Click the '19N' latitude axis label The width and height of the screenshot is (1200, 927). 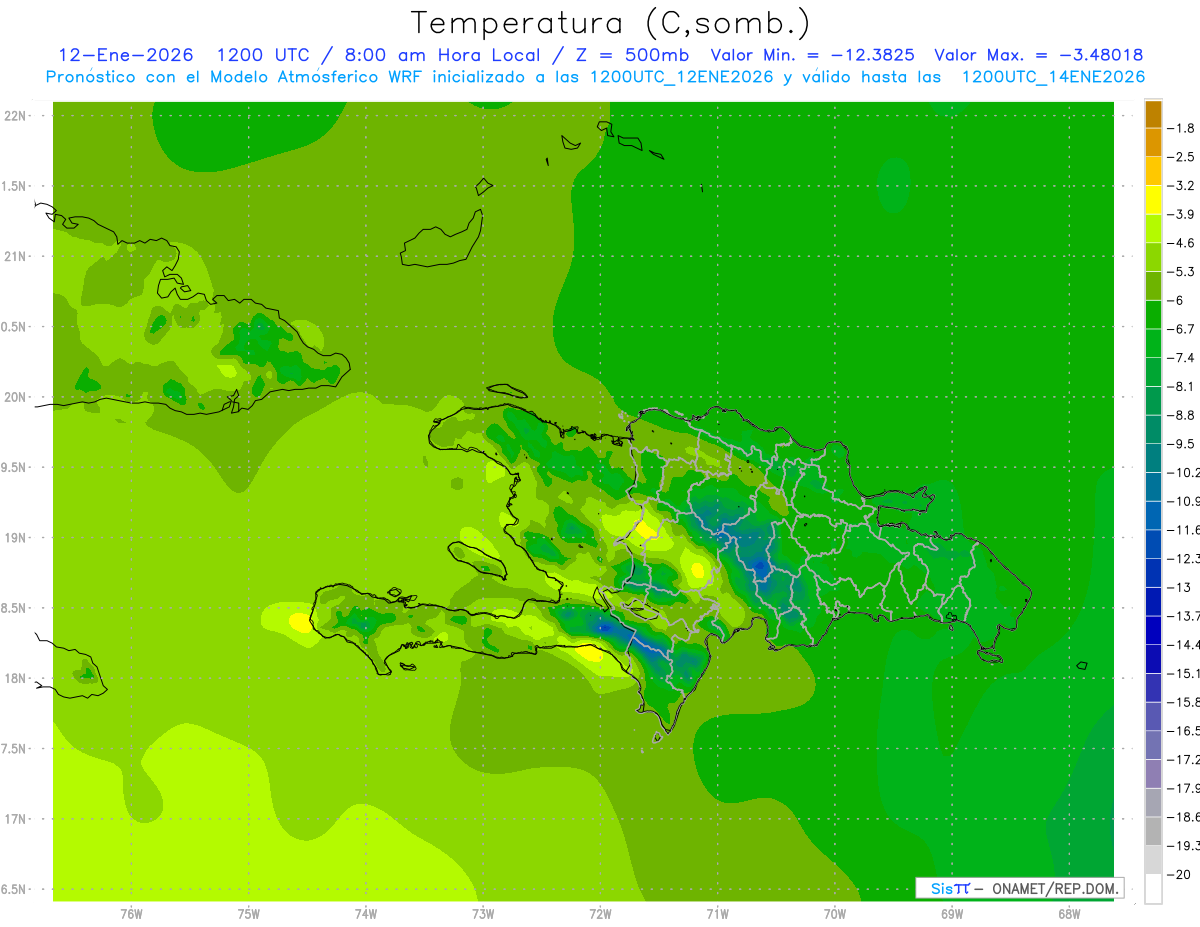click(x=15, y=538)
